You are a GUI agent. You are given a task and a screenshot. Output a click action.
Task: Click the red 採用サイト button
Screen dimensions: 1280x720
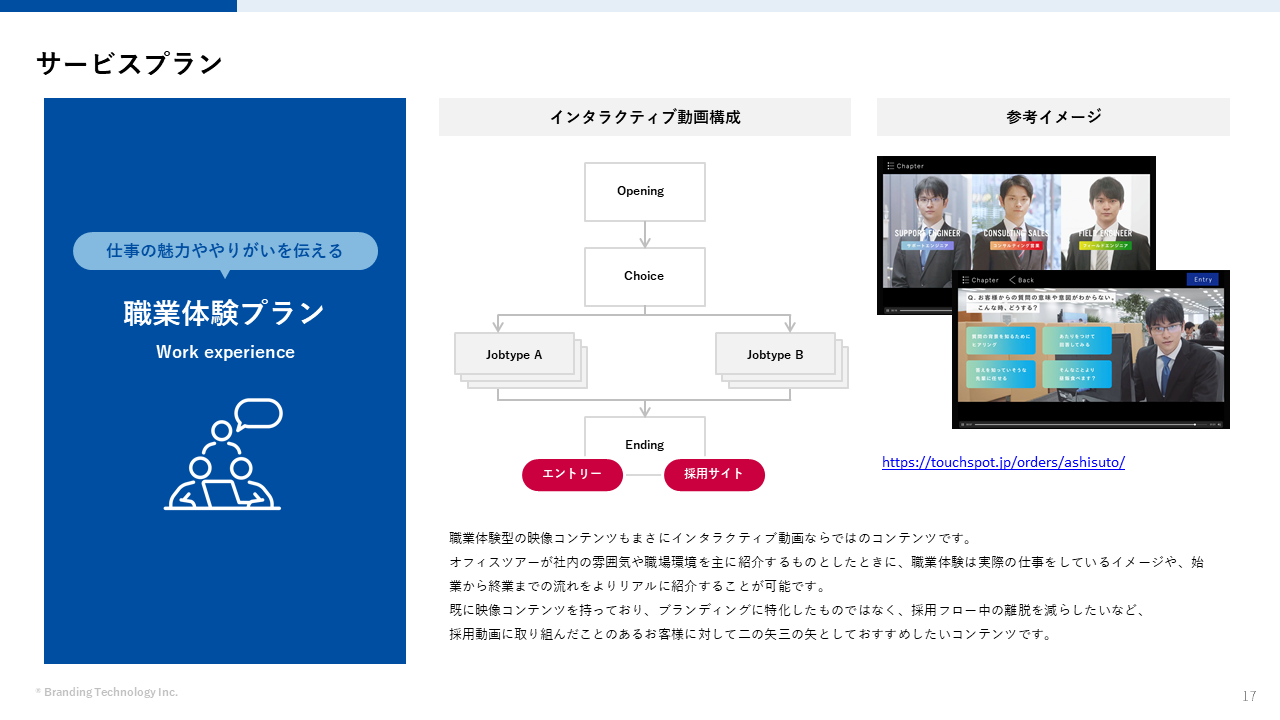tap(714, 475)
